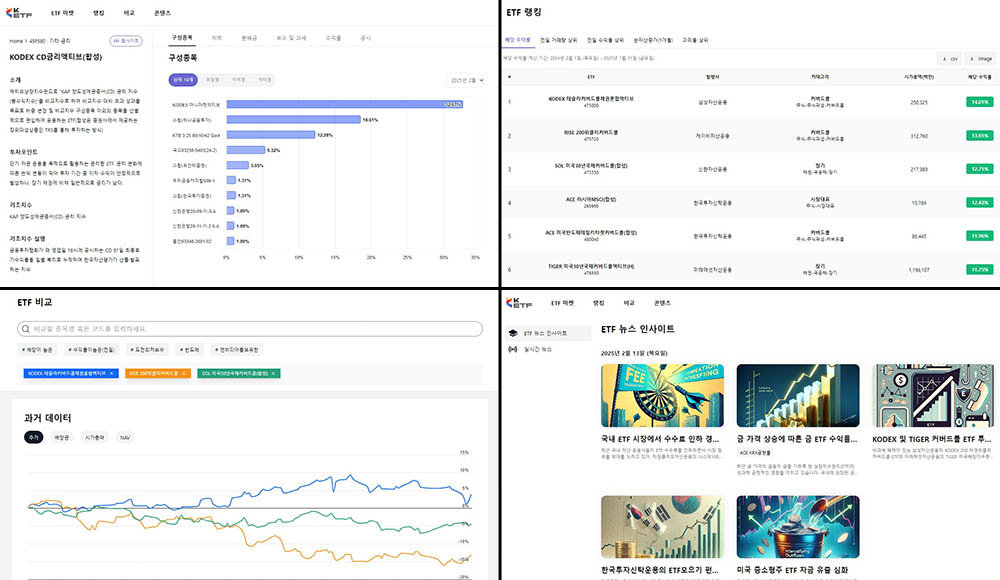Select the 상위 10개 holdings filter pill

pos(184,79)
